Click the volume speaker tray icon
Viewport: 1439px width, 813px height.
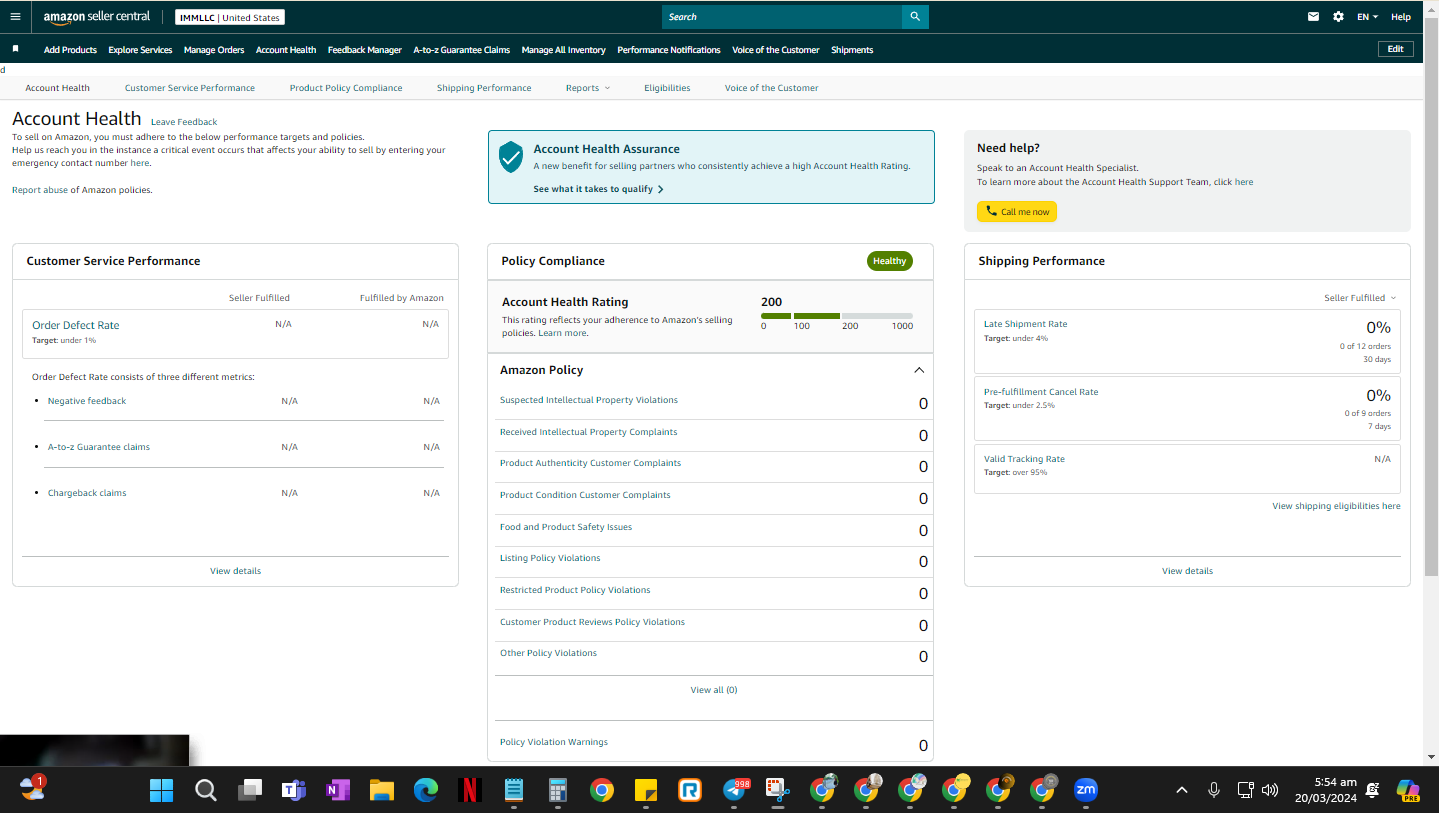point(1270,790)
